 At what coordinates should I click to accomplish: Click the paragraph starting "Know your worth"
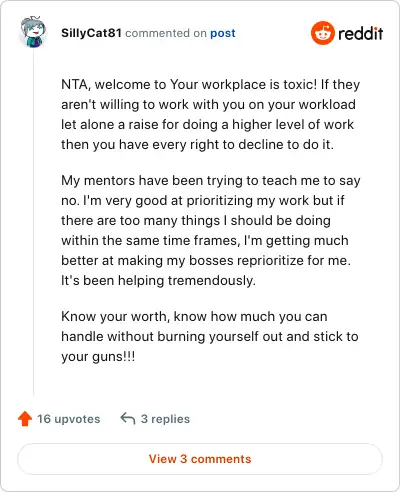click(x=210, y=337)
